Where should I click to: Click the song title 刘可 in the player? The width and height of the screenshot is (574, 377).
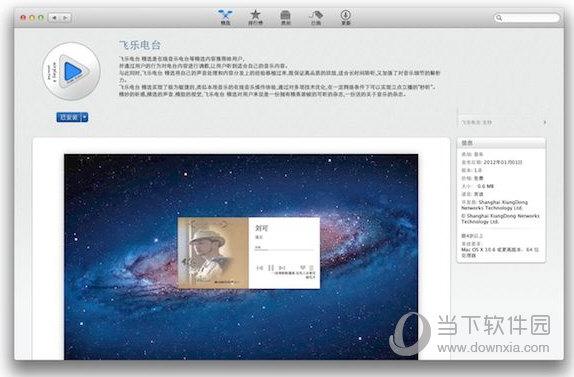point(261,228)
